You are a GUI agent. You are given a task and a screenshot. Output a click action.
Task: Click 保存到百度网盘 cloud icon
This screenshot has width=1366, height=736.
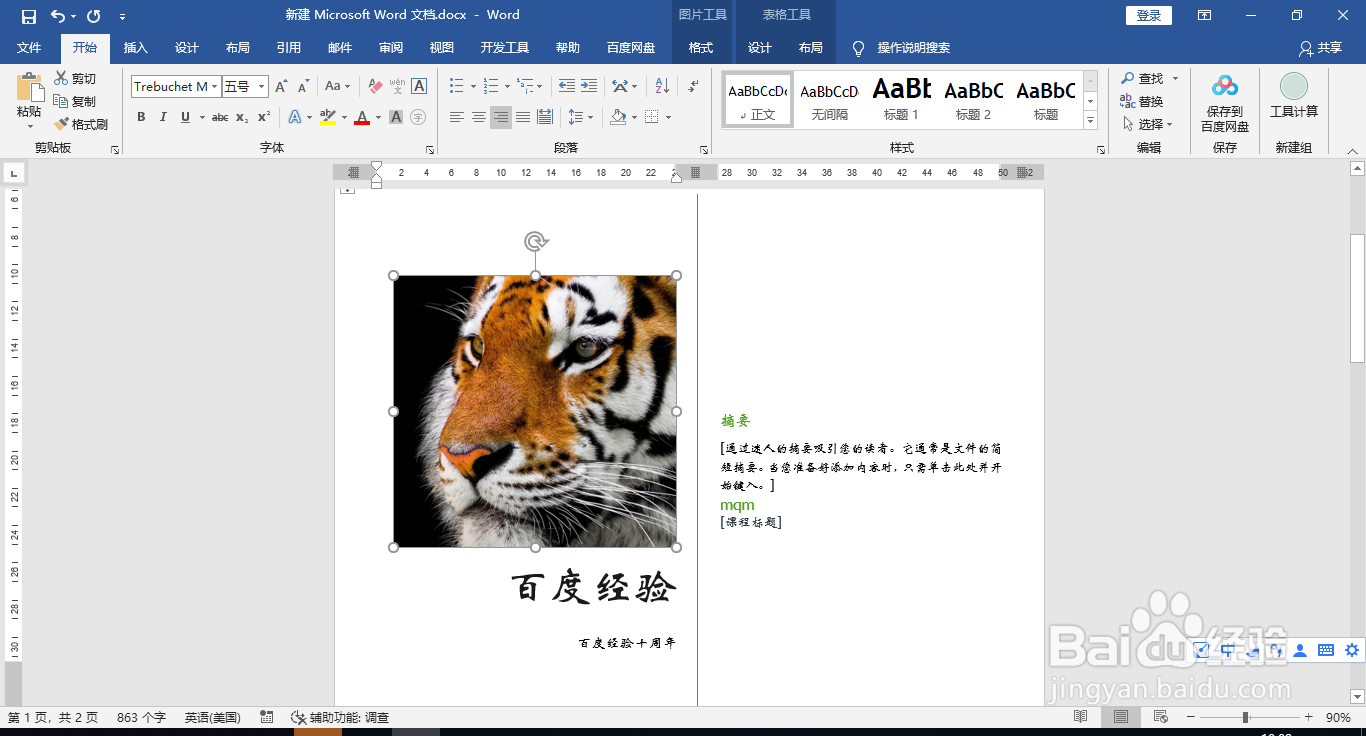[1225, 87]
